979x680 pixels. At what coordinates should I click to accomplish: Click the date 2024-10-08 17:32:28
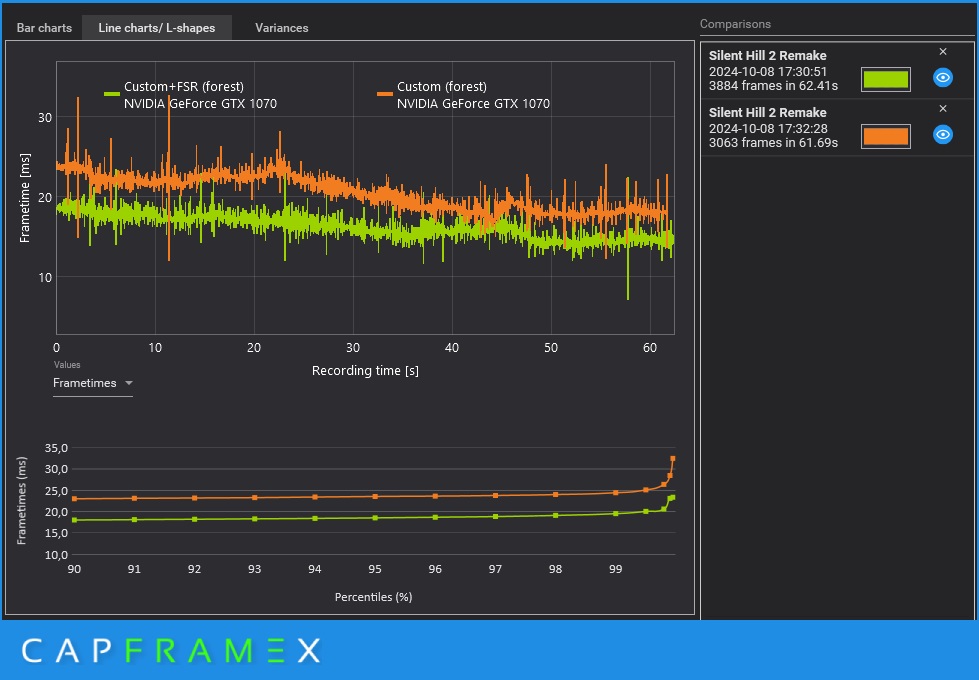pyautogui.click(x=768, y=129)
